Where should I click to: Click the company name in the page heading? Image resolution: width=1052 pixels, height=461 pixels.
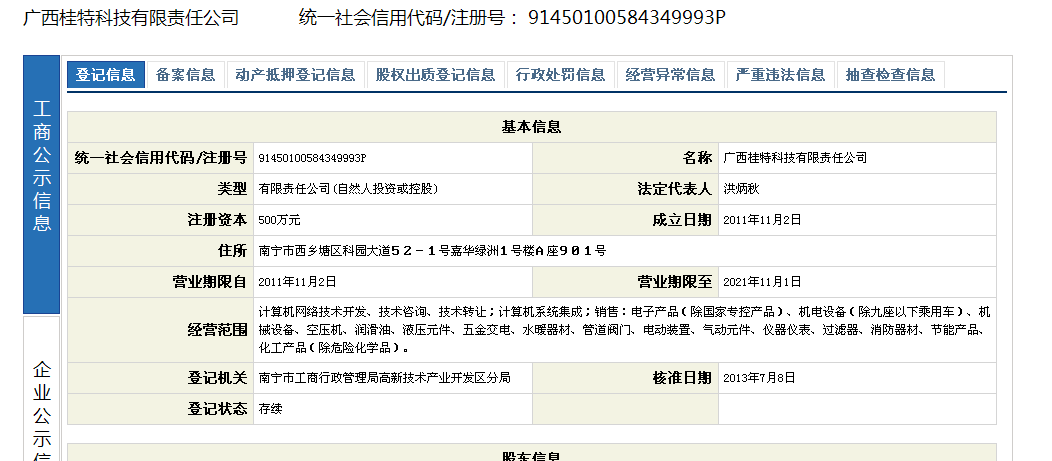click(131, 17)
